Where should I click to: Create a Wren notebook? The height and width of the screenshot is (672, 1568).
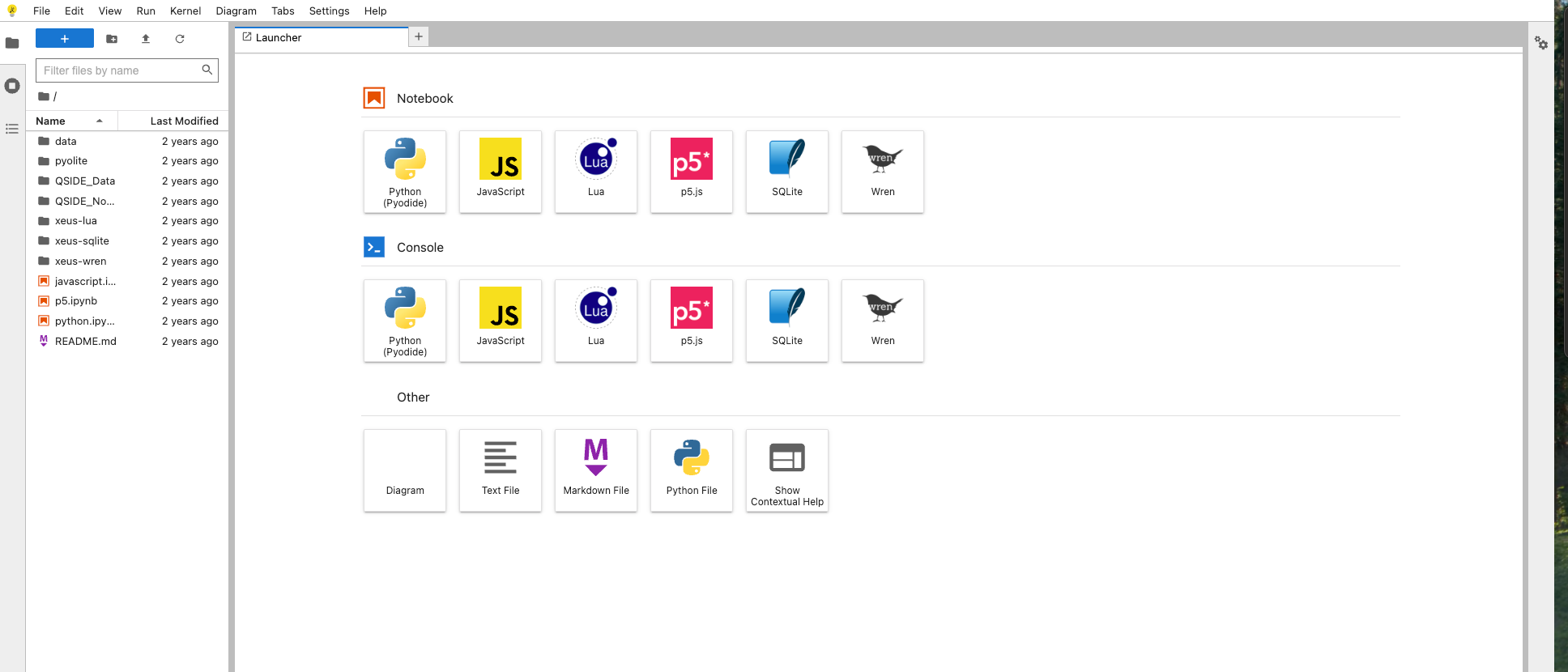coord(883,172)
